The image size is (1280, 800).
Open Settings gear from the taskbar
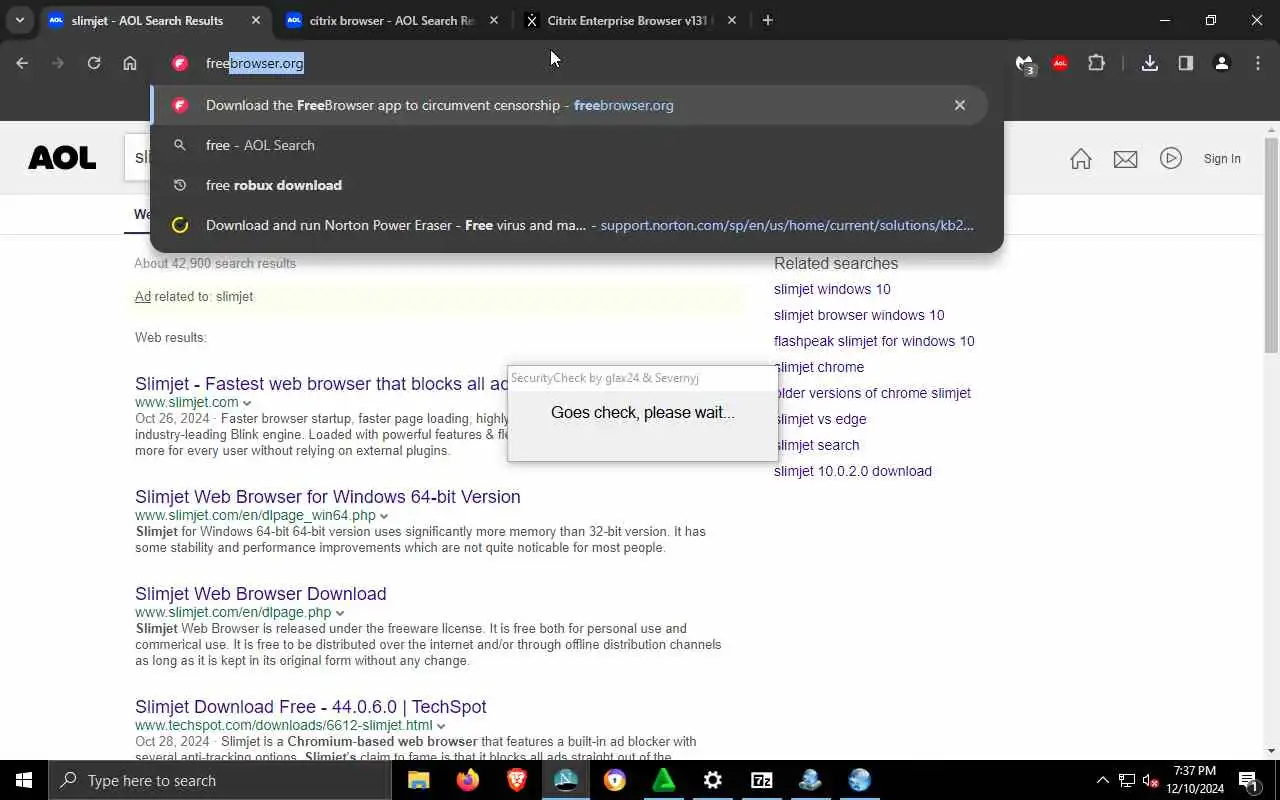(713, 780)
